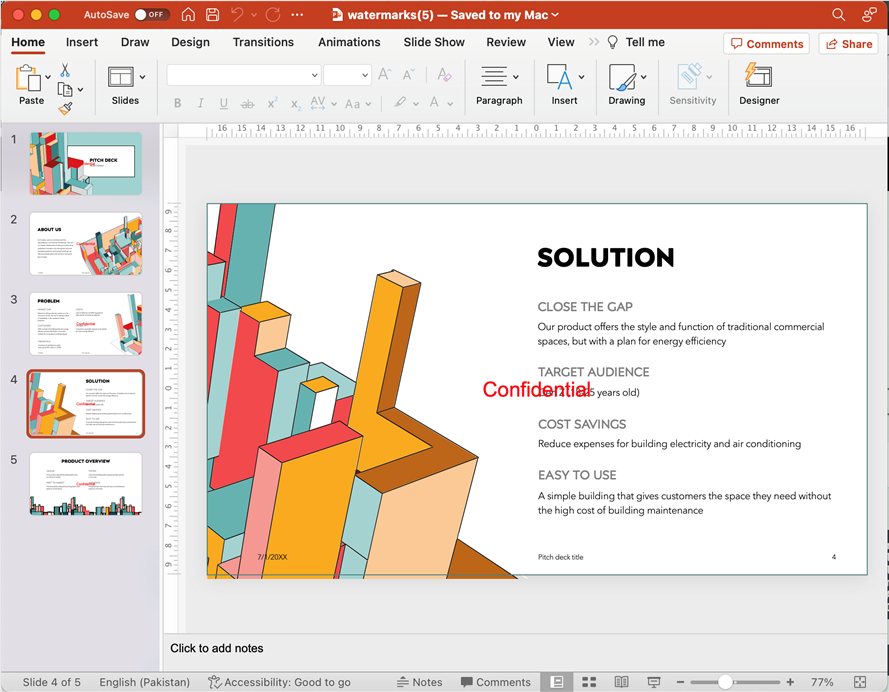Select slide 2 About Us thumbnail
Viewport: 889px width, 692px height.
(x=85, y=244)
